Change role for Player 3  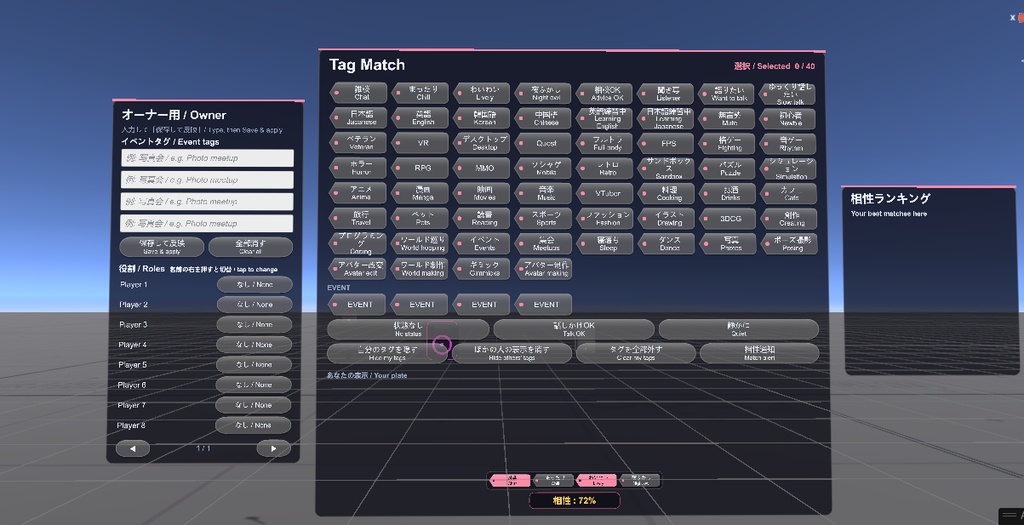pos(254,325)
